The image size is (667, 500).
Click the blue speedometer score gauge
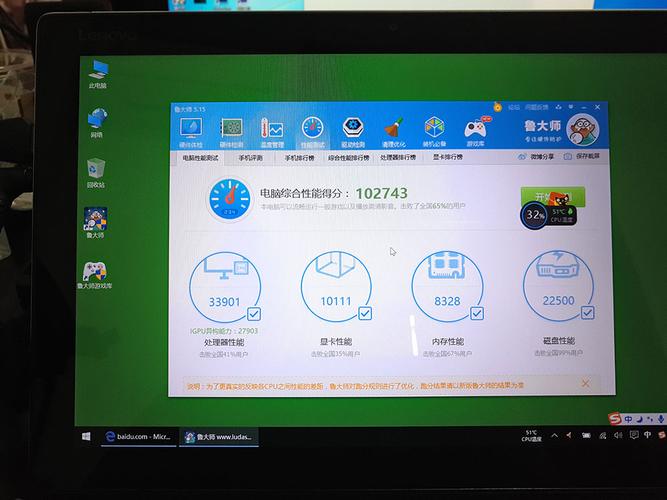[x=230, y=199]
